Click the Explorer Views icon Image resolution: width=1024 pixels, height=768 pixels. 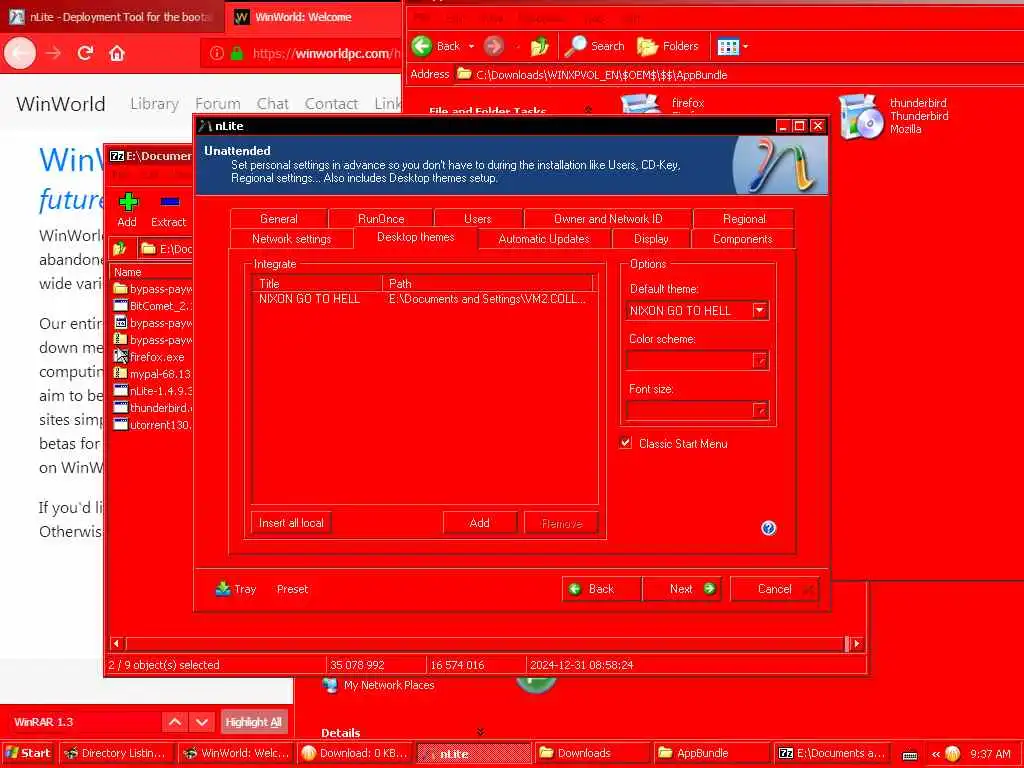point(728,46)
